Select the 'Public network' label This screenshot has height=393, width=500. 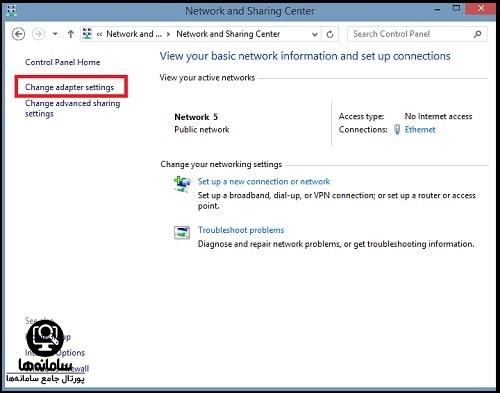[x=202, y=130]
